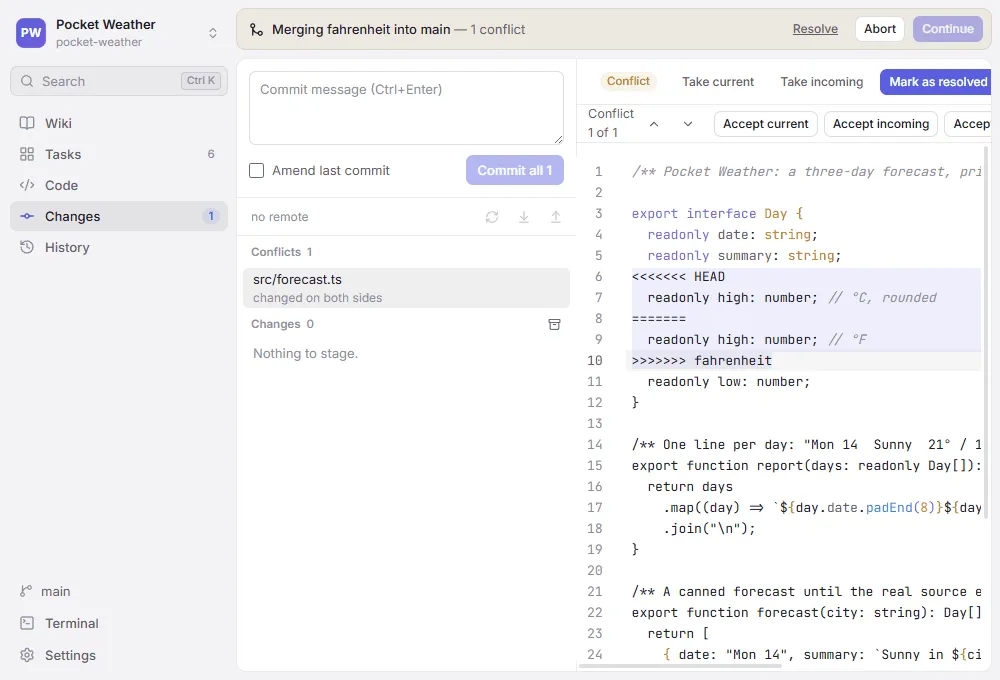This screenshot has width=1000, height=680.
Task: Click the Wiki book icon
Action: (27, 123)
